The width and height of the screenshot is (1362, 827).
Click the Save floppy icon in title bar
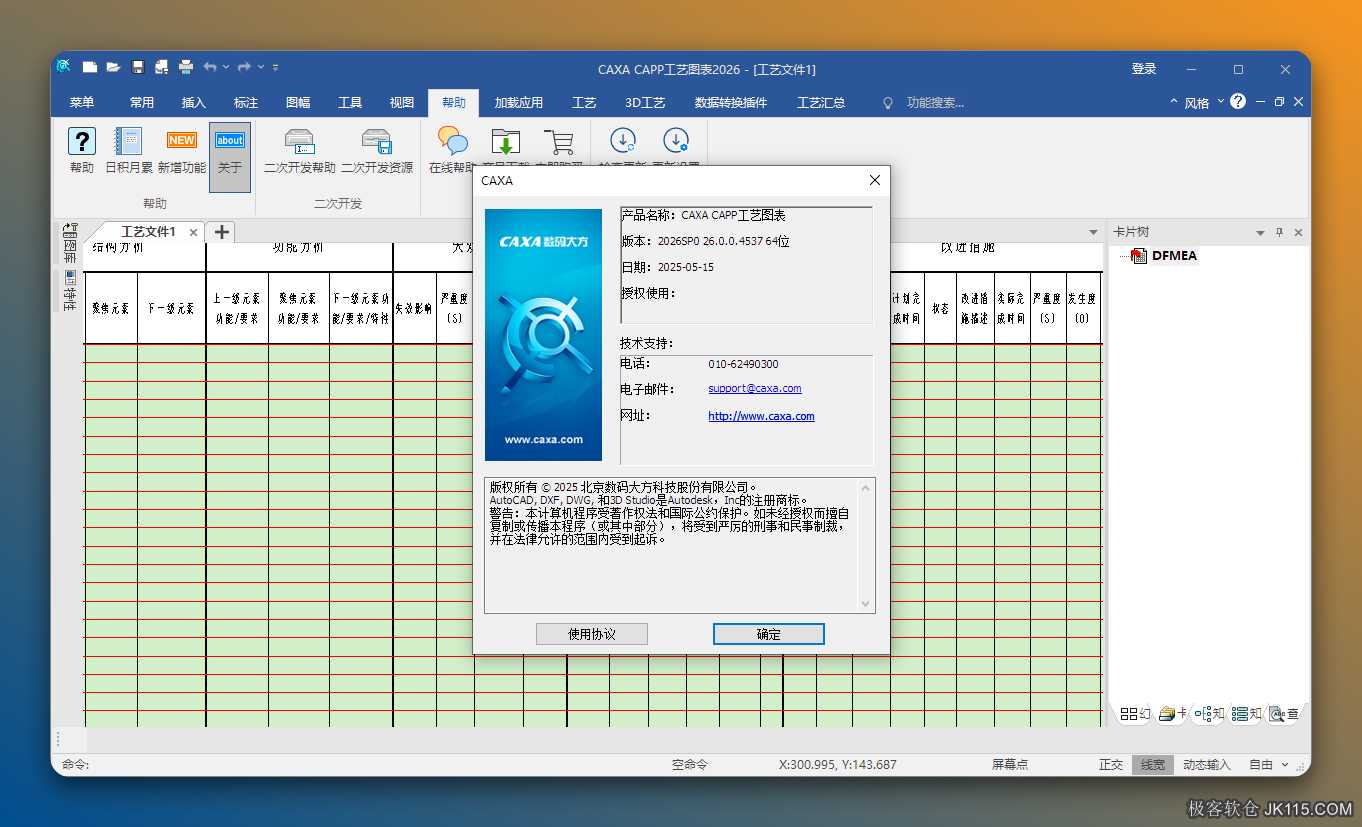click(138, 68)
